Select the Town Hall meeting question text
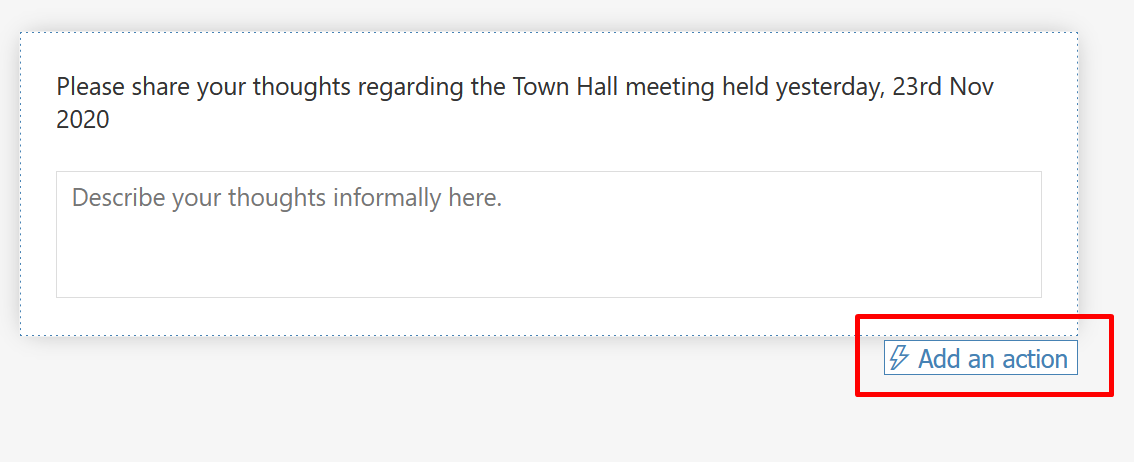 click(x=526, y=103)
